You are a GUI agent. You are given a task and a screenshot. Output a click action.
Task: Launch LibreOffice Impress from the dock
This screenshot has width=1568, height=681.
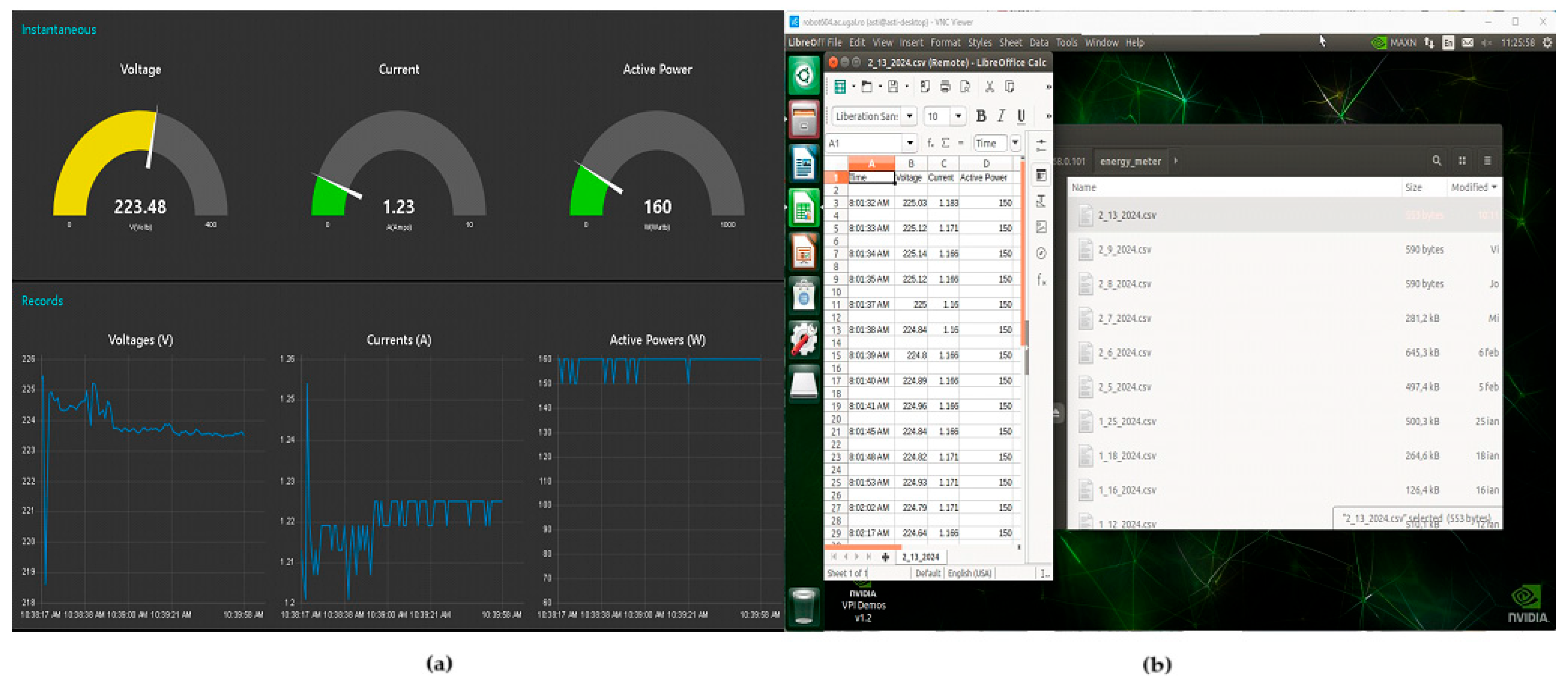pos(803,252)
